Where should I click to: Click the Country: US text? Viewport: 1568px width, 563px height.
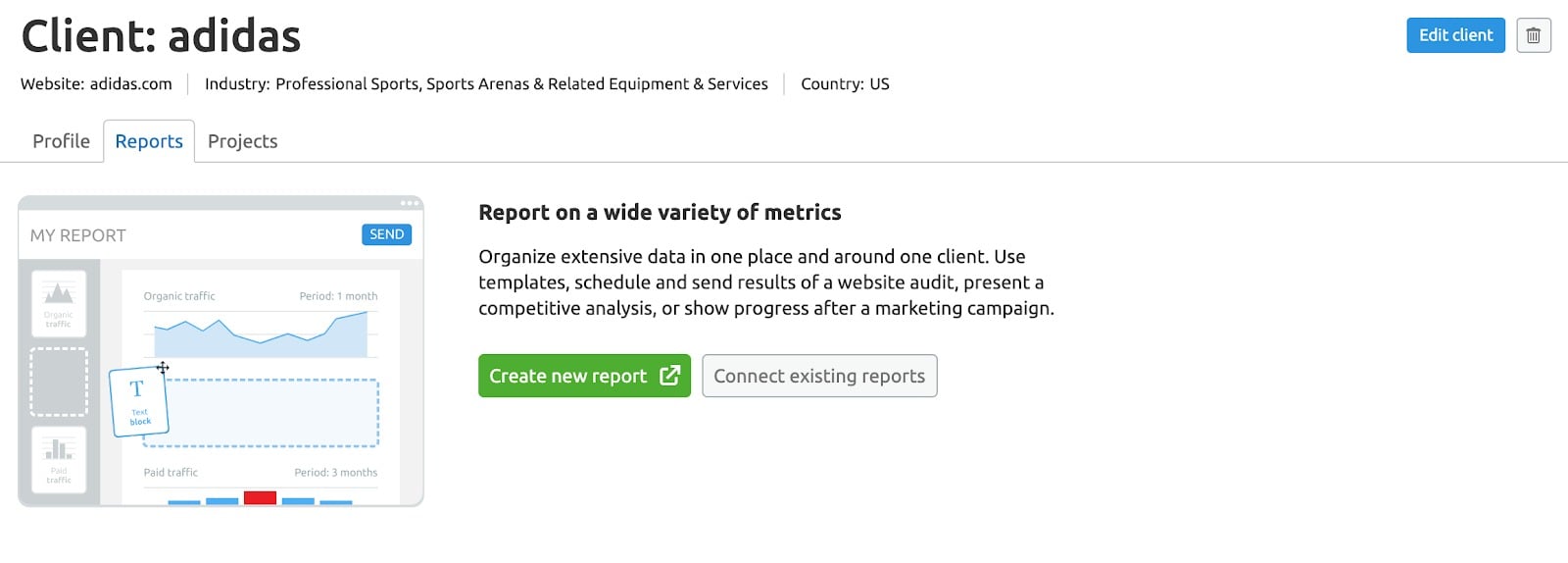[845, 84]
